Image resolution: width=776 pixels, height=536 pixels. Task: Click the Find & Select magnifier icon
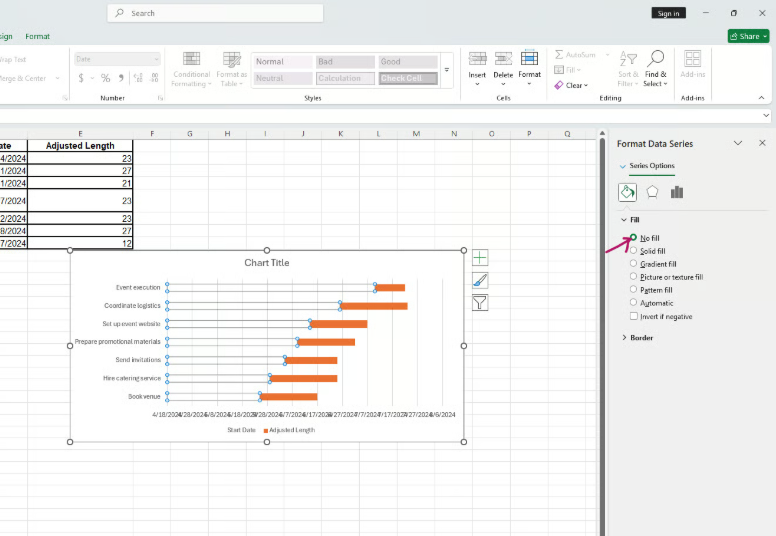[x=655, y=59]
